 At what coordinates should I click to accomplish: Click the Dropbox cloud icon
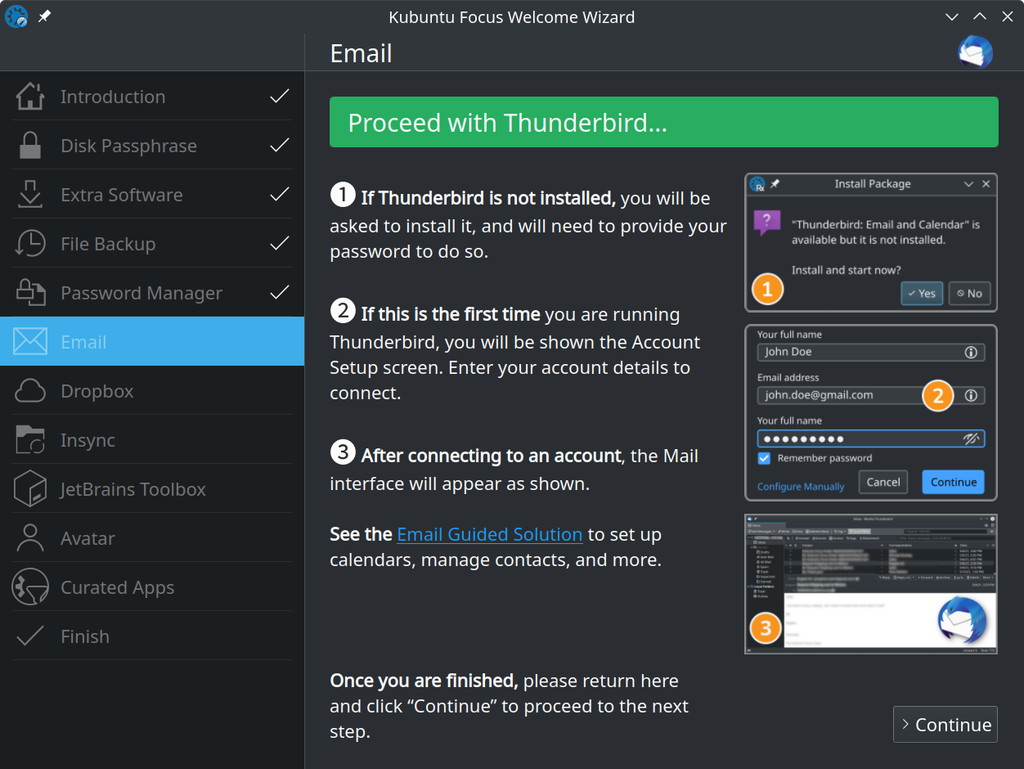click(30, 391)
